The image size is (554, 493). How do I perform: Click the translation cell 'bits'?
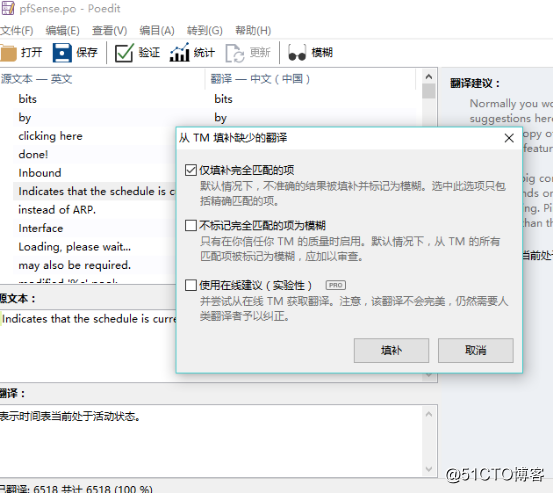[x=223, y=99]
